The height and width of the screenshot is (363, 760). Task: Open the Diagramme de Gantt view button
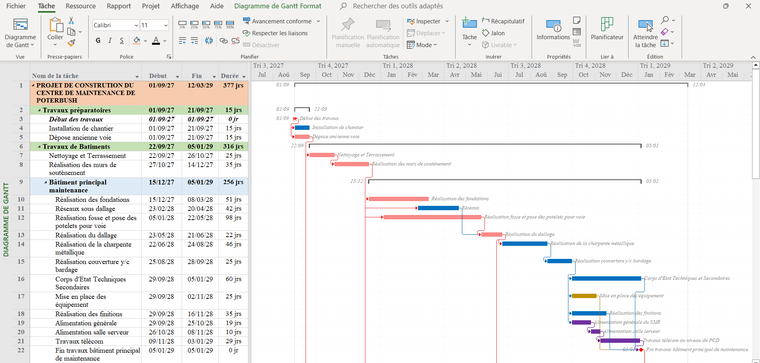20,33
